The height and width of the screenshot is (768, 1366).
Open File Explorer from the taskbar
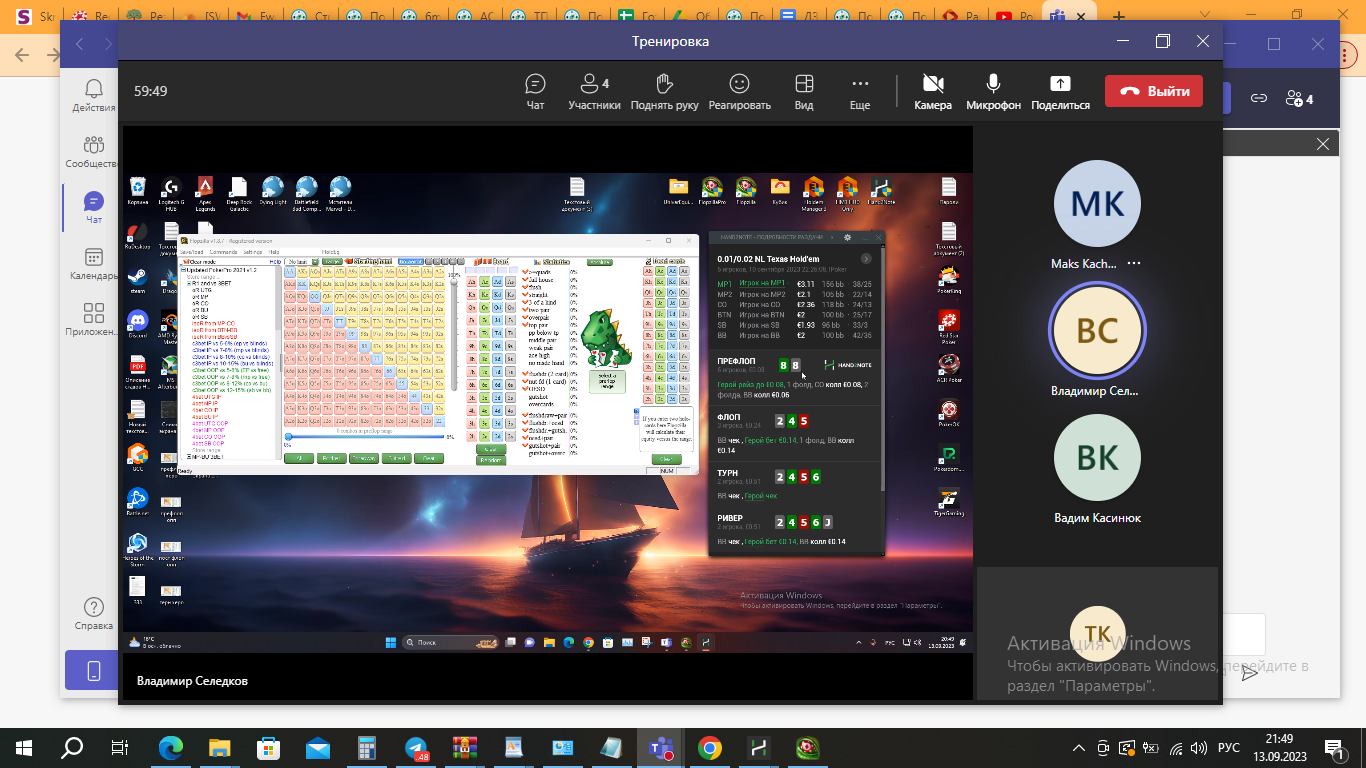tap(220, 747)
